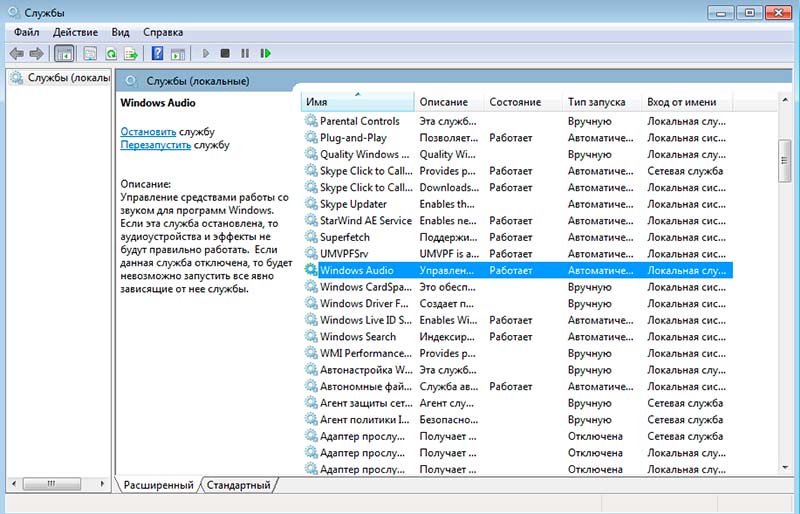This screenshot has width=800, height=514.
Task: Open Help with the blue question mark icon
Action: point(157,53)
